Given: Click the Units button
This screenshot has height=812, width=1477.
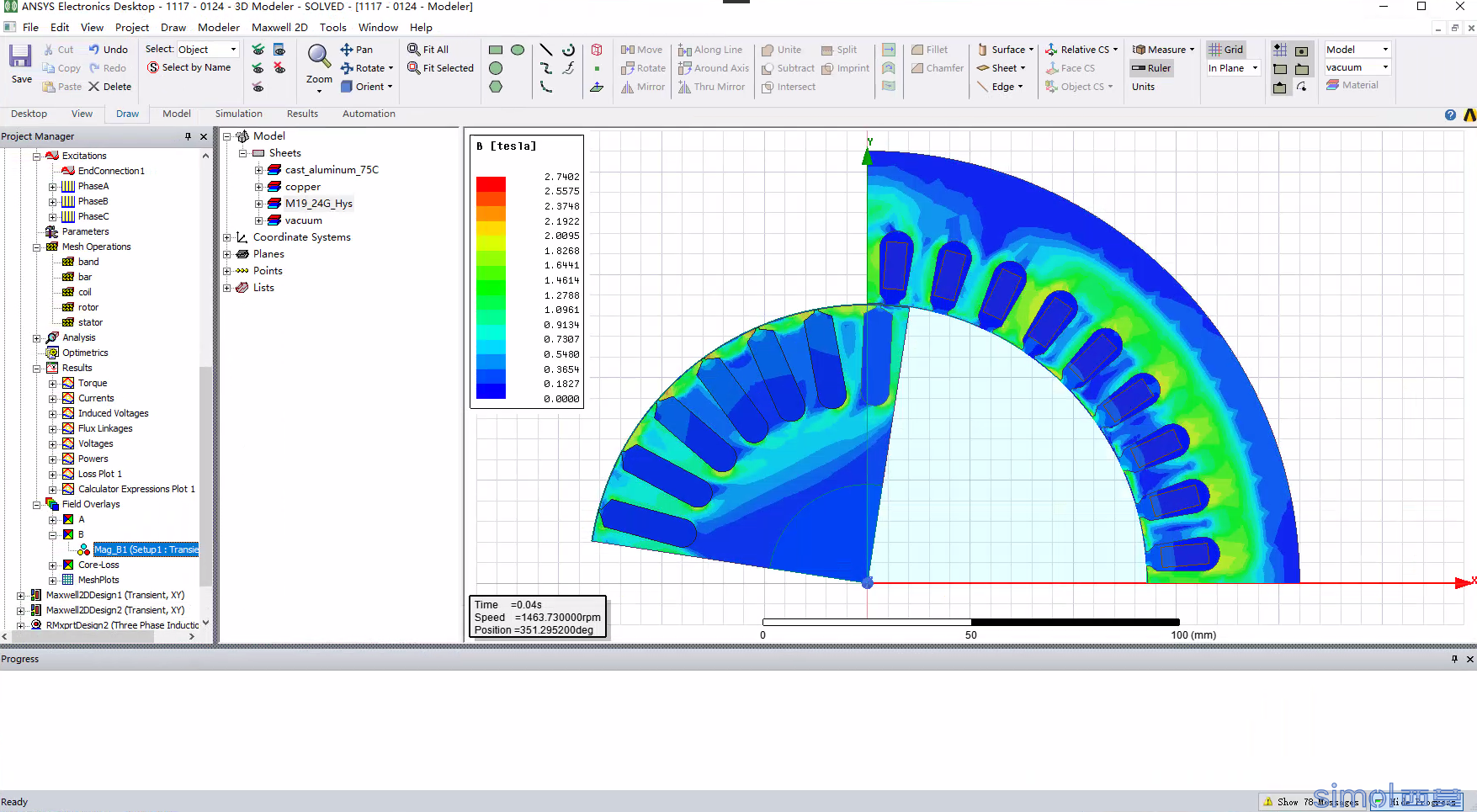Looking at the screenshot, I should coord(1143,87).
